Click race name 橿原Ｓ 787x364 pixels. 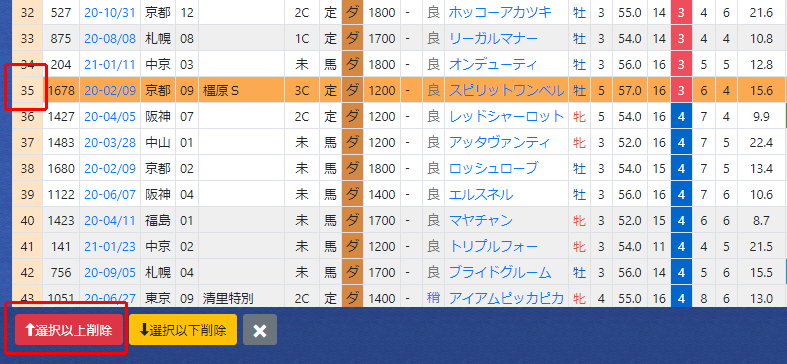click(220, 90)
